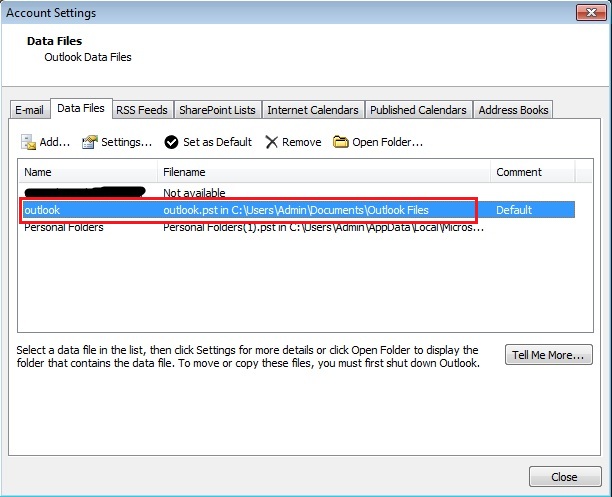Click the Comment column header

pos(532,172)
